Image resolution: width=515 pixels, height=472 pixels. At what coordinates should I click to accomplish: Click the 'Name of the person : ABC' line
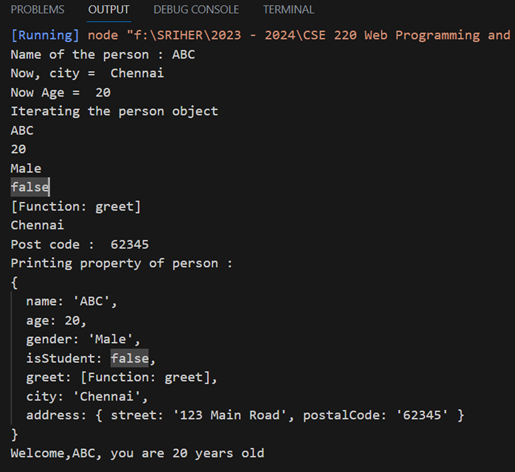(x=103, y=55)
